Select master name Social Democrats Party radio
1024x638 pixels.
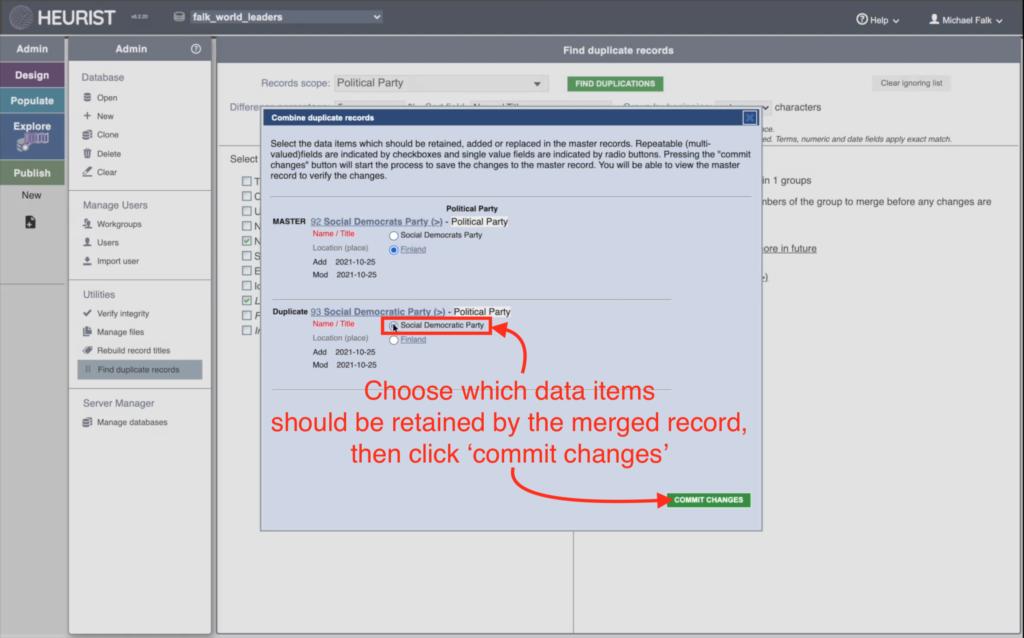click(393, 236)
